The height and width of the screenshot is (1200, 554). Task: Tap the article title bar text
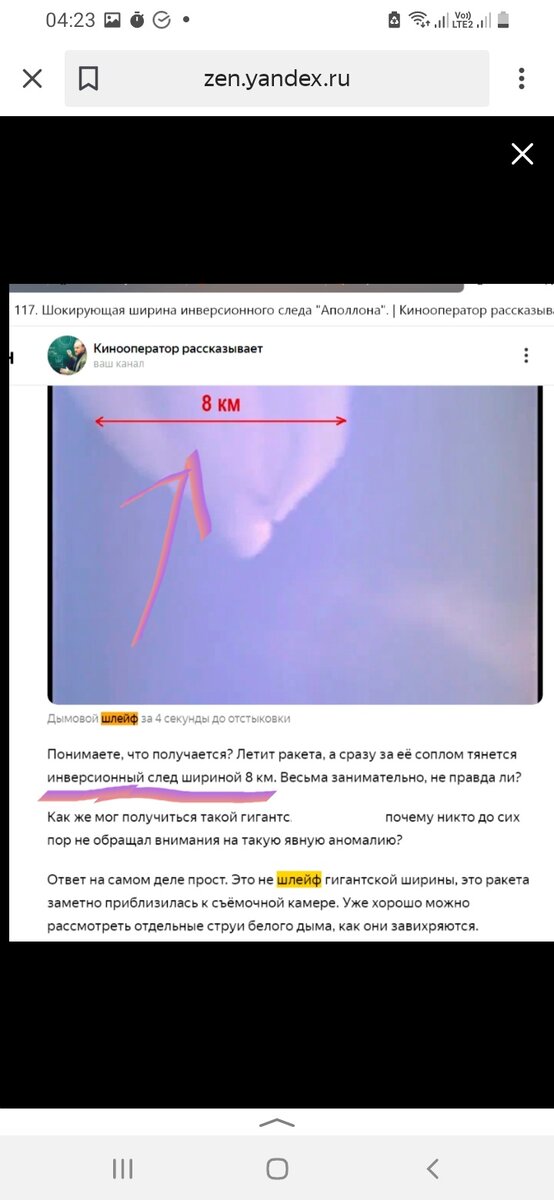pyautogui.click(x=284, y=310)
